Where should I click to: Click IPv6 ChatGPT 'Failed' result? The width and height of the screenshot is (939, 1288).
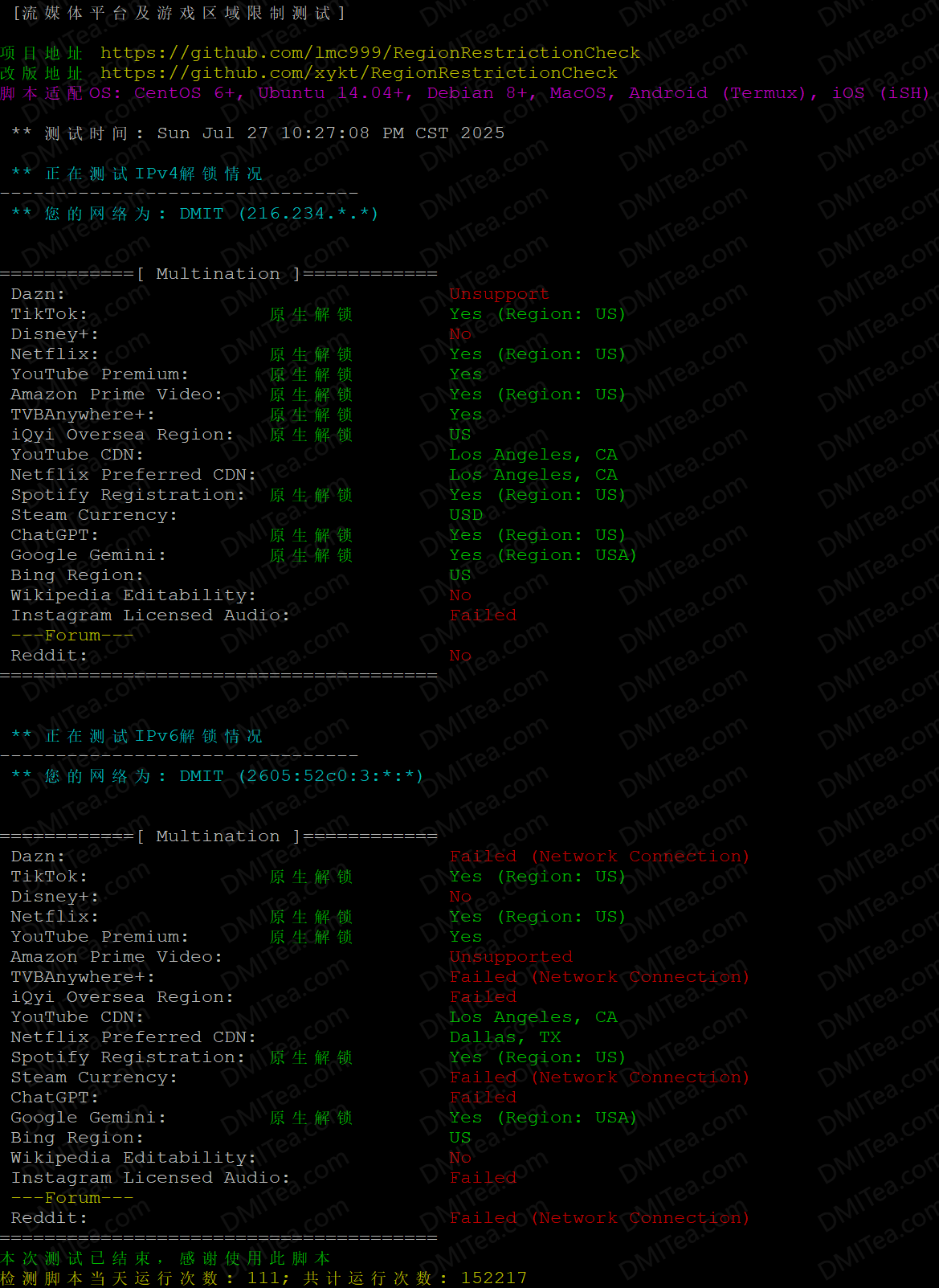coord(483,1098)
